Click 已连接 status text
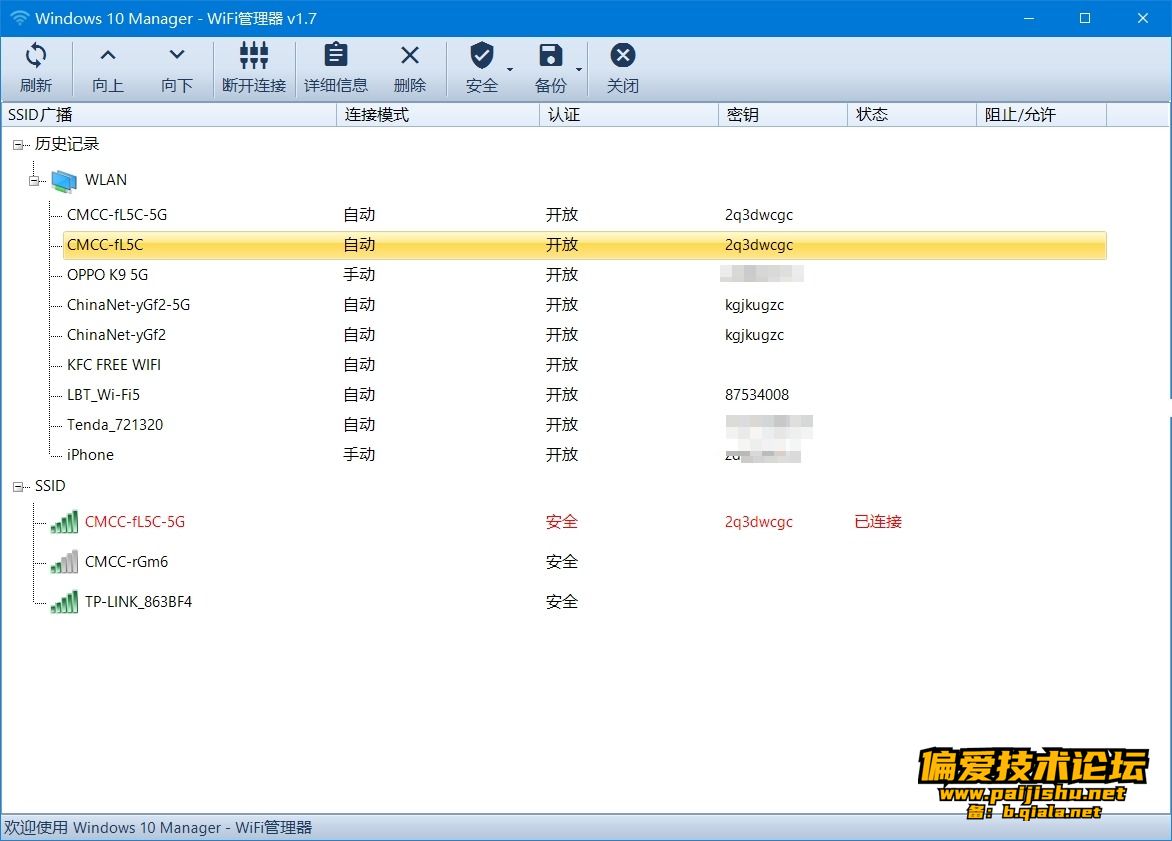Image resolution: width=1172 pixels, height=841 pixels. (878, 522)
